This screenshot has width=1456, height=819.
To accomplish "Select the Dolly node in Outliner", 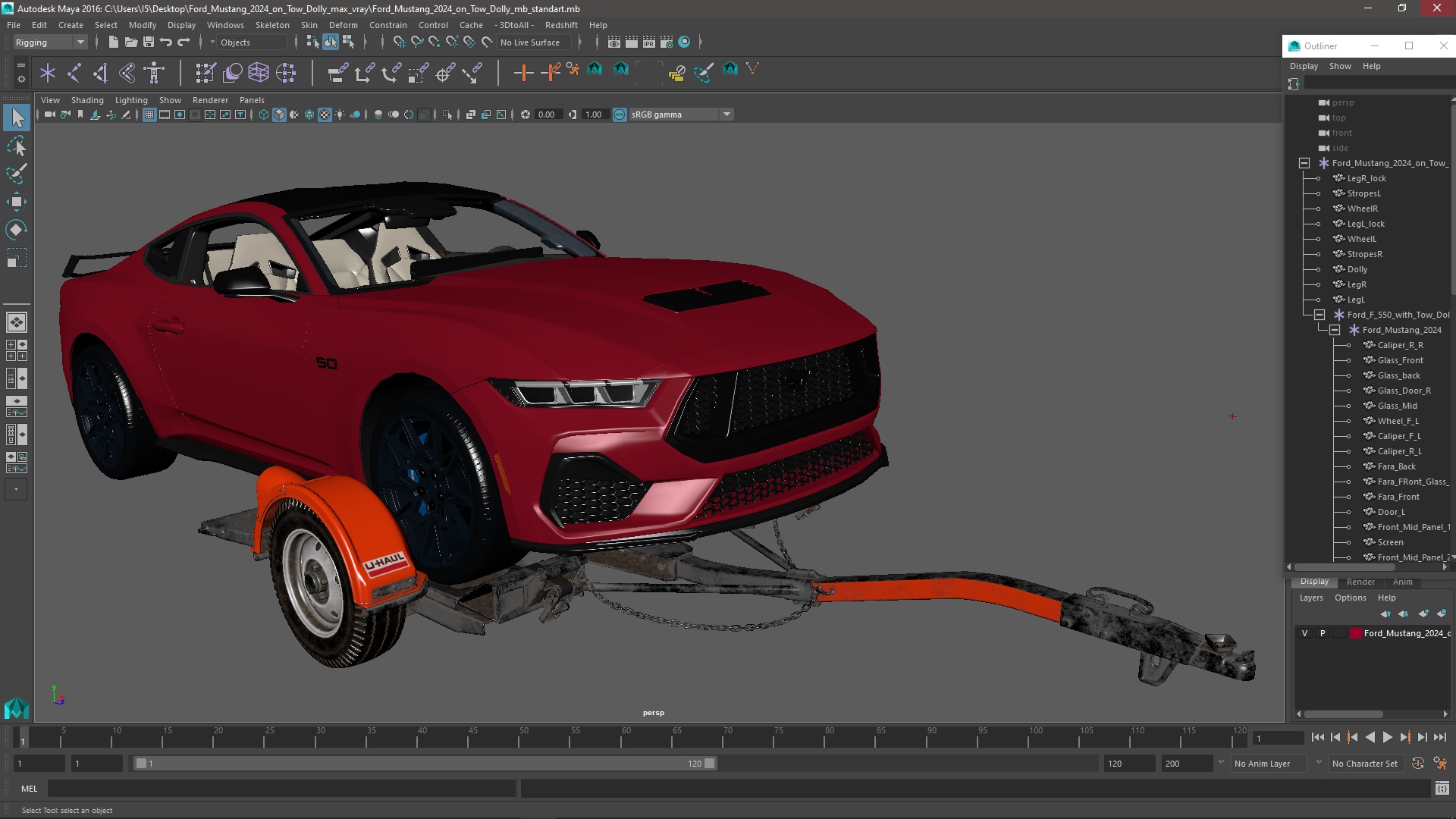I will click(x=1357, y=269).
